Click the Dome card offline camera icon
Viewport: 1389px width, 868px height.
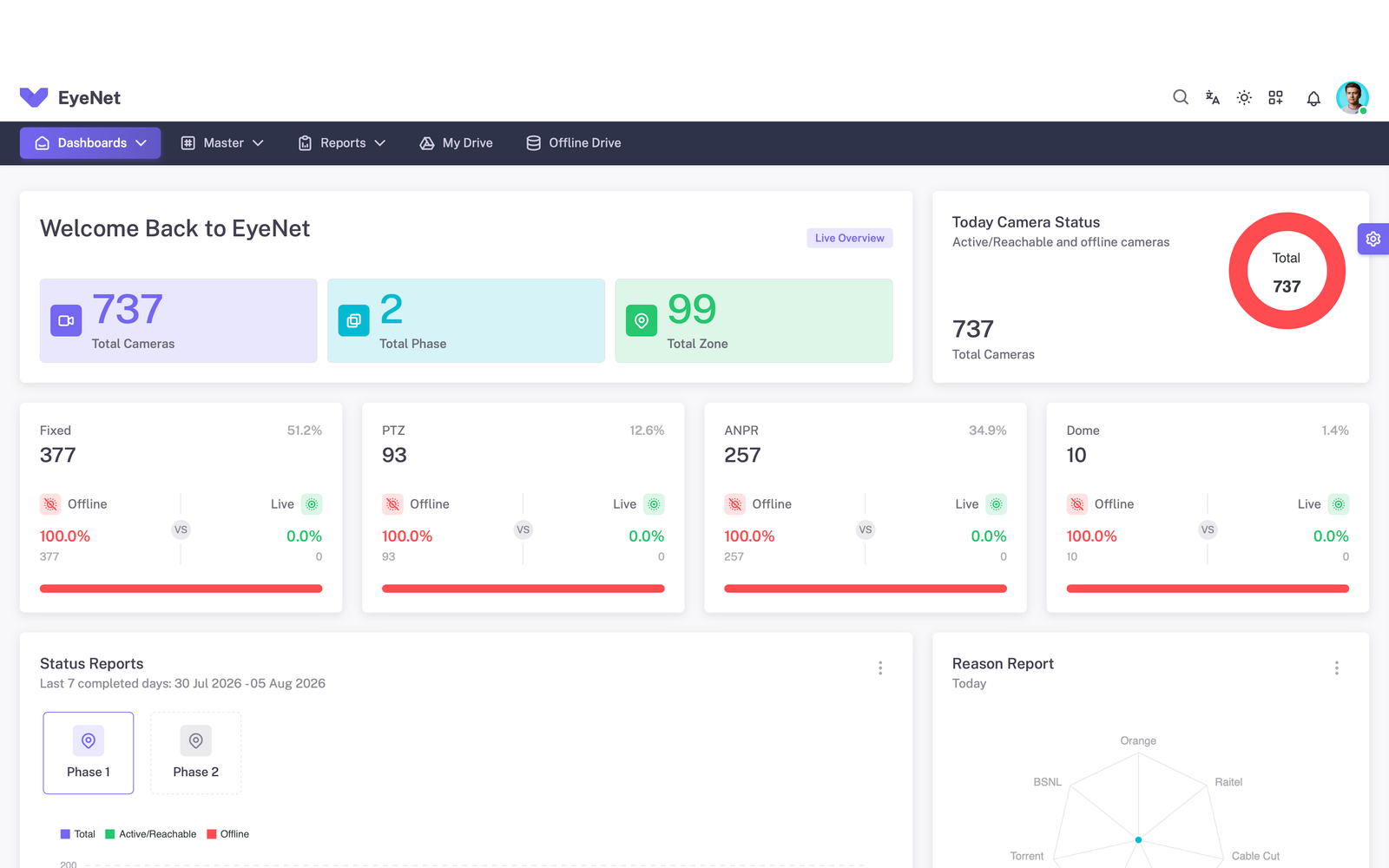point(1077,504)
